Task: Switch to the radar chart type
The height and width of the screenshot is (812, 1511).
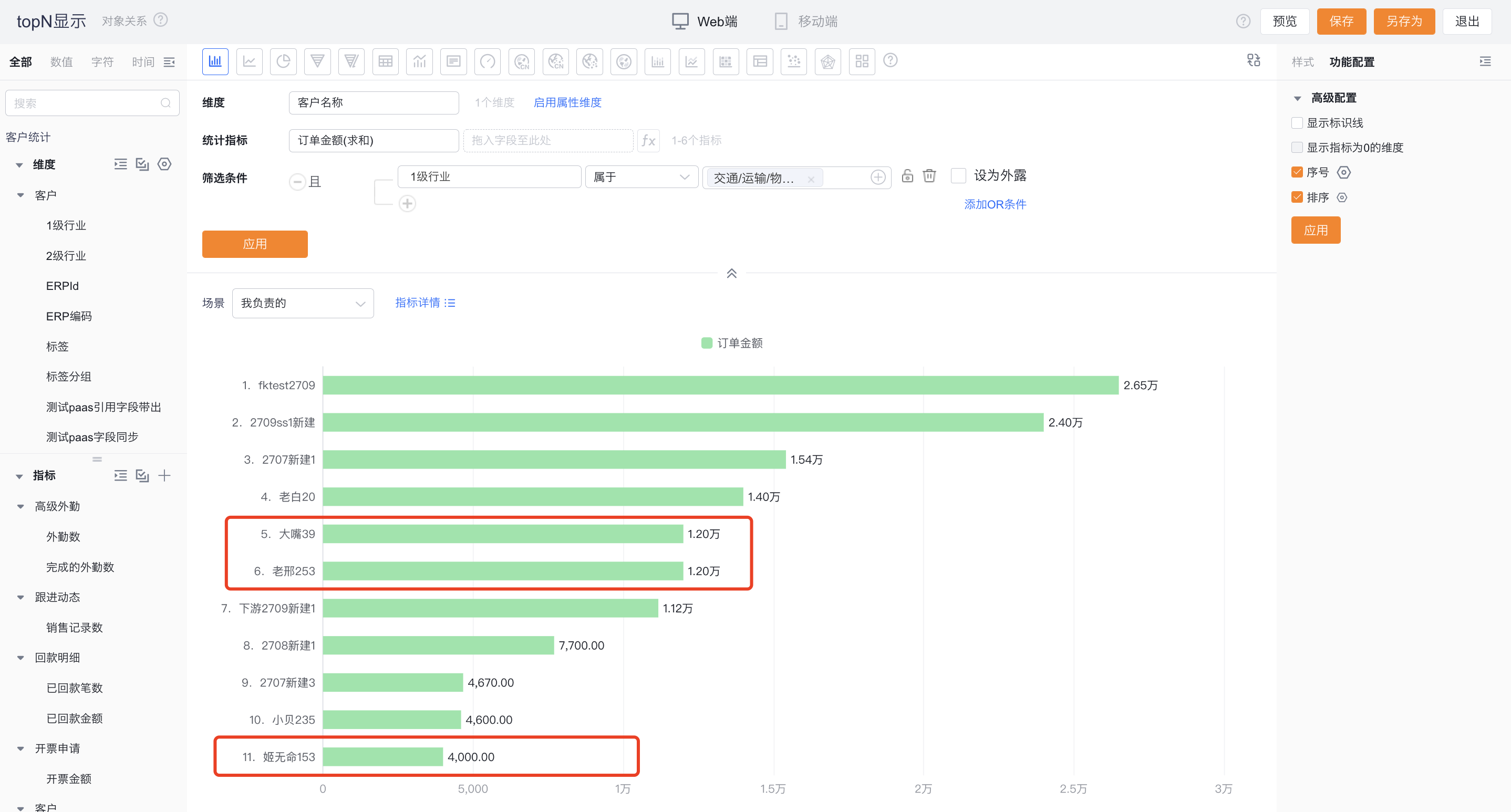Action: (x=827, y=61)
